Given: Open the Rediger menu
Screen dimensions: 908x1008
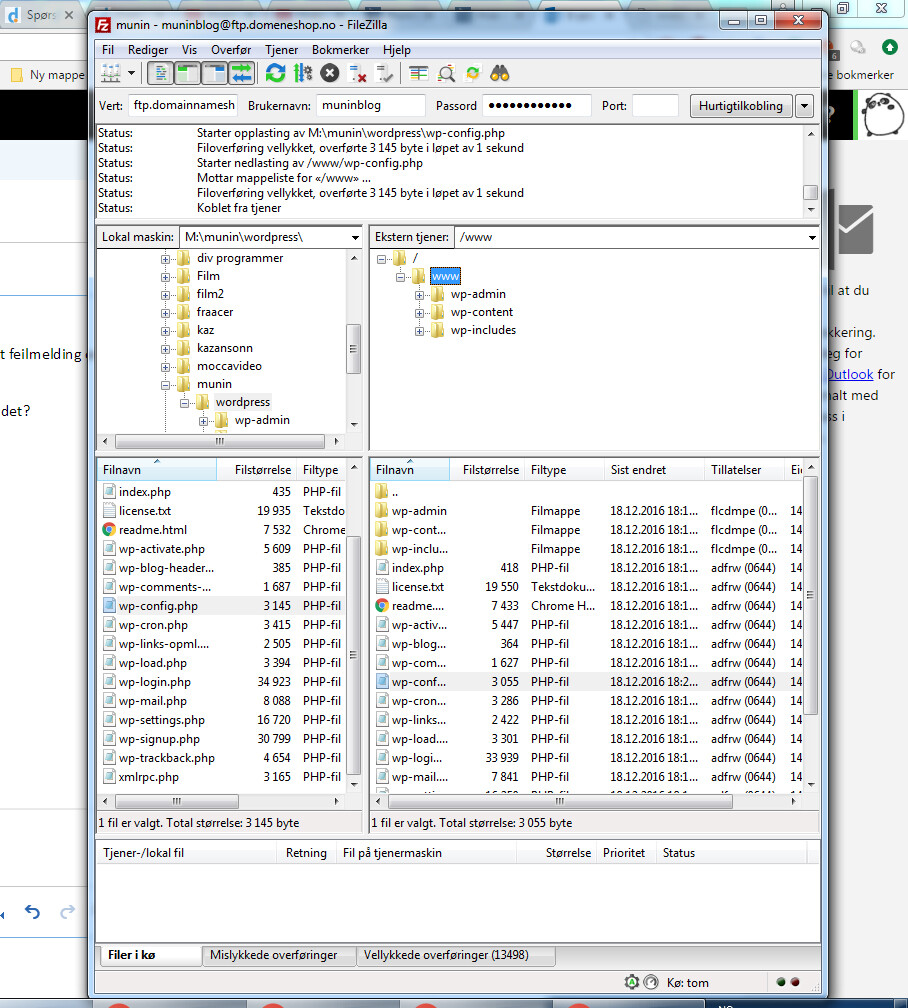Looking at the screenshot, I should coord(147,50).
